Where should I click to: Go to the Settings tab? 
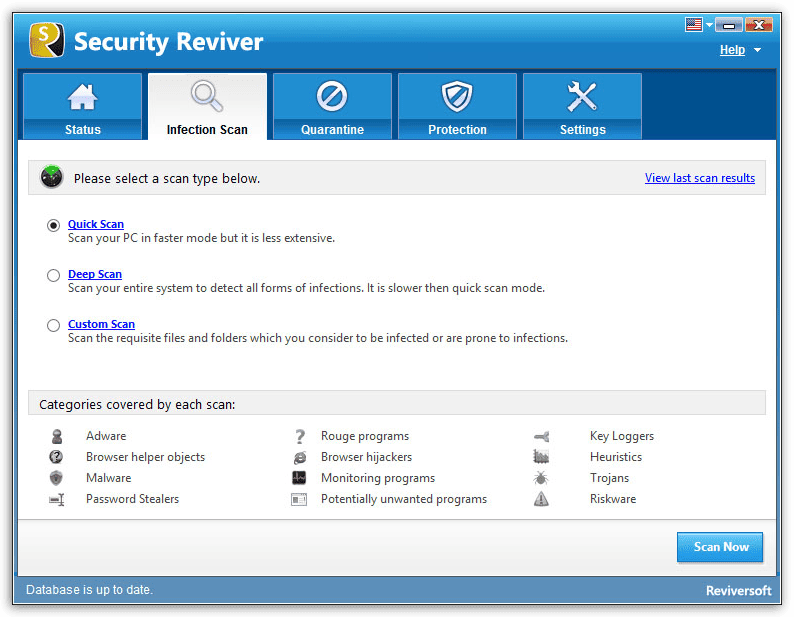582,106
